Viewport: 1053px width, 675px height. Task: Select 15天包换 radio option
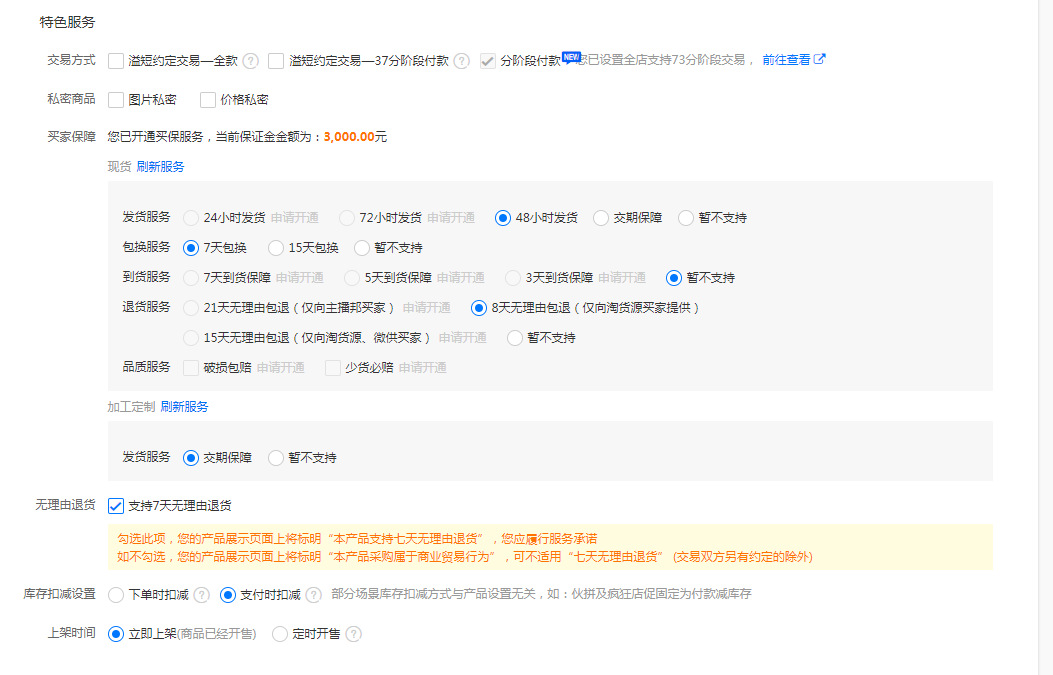point(276,248)
